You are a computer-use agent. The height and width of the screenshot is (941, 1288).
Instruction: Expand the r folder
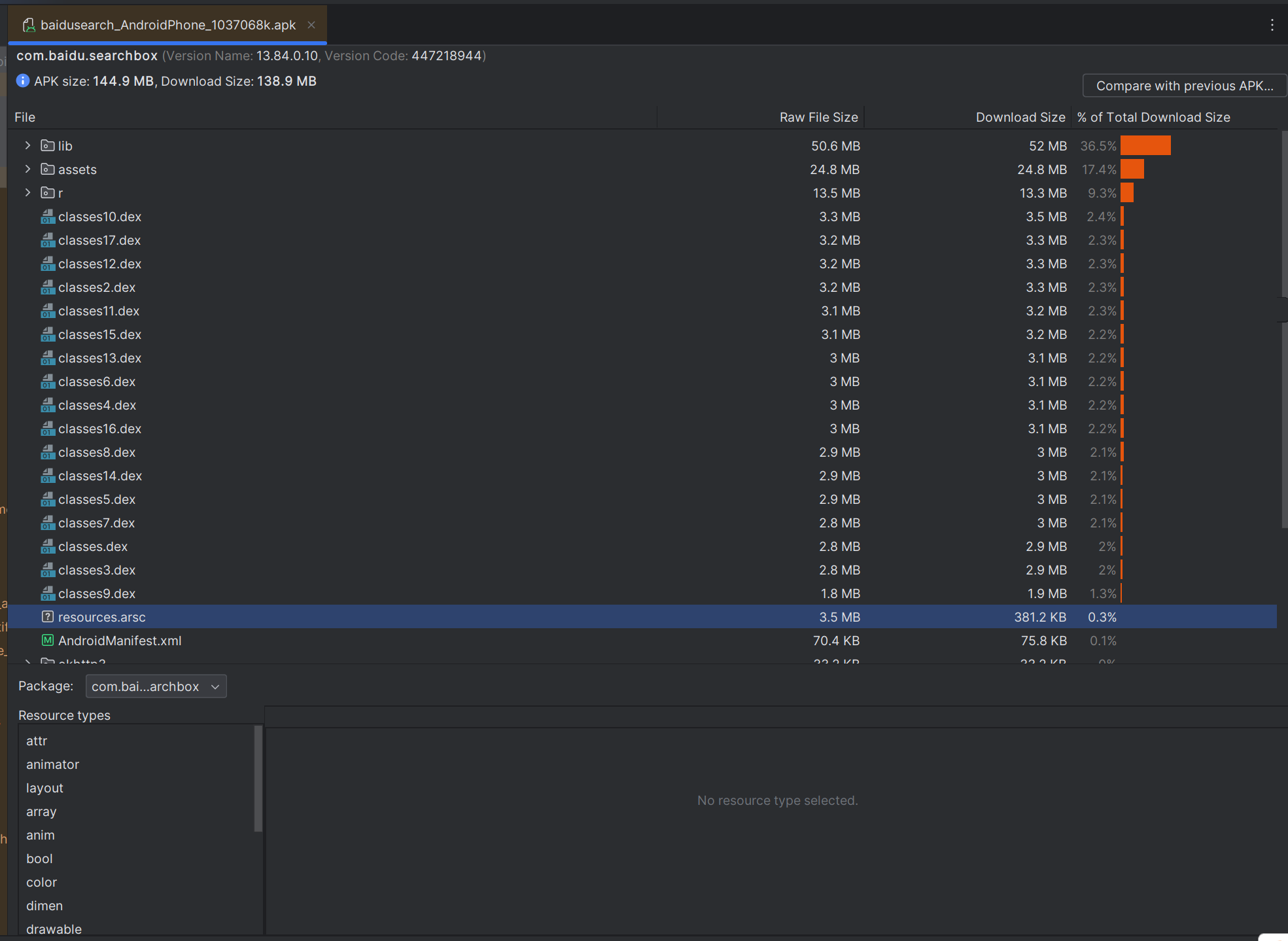point(27,193)
